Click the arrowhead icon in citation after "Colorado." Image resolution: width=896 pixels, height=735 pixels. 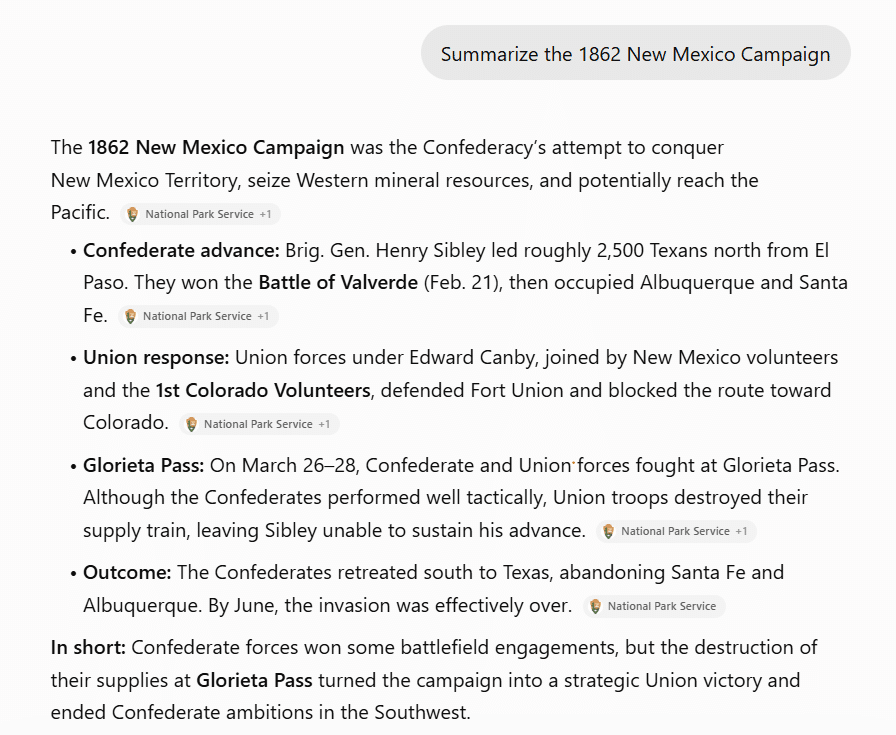[191, 424]
